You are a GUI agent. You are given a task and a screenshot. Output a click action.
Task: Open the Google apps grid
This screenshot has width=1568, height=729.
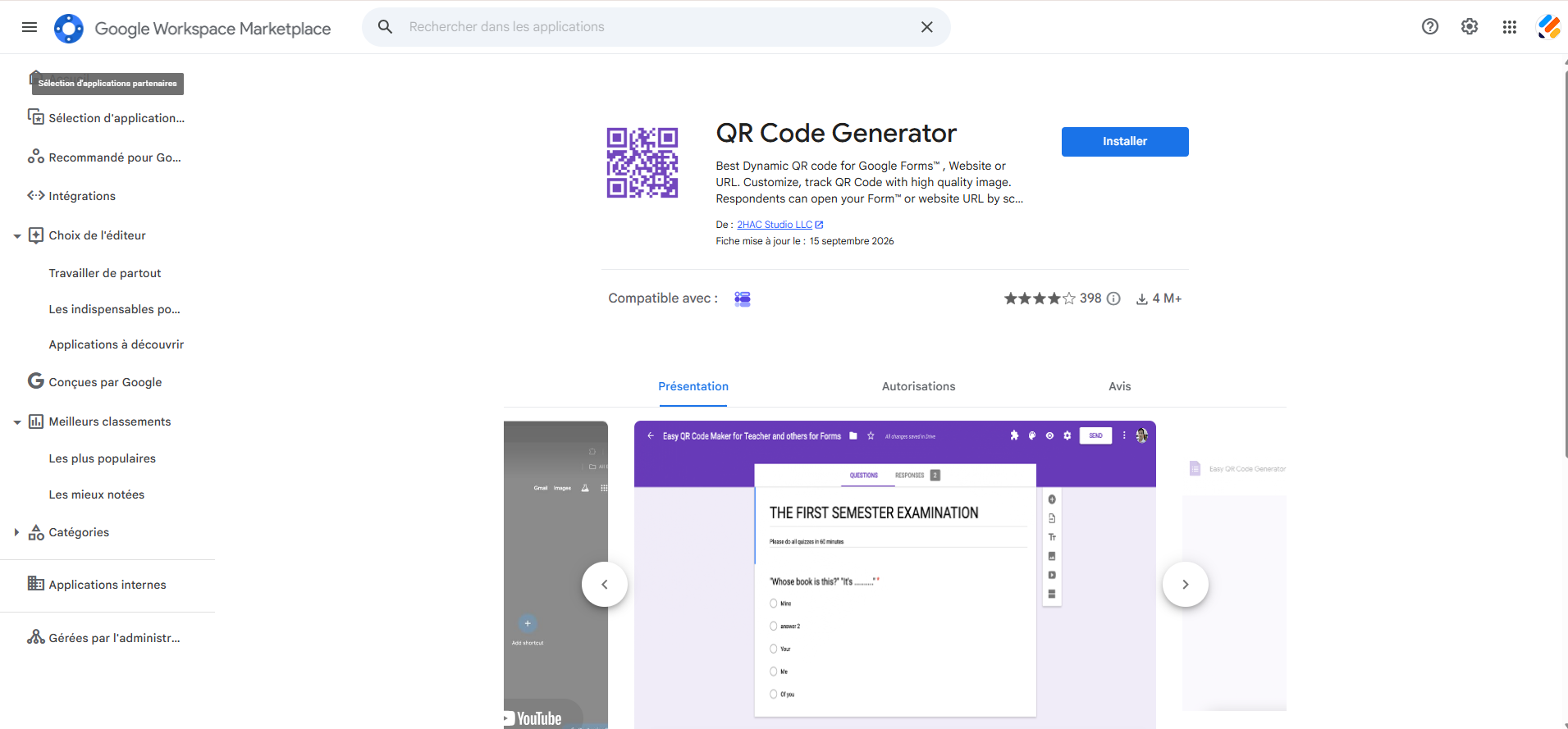pyautogui.click(x=1510, y=27)
